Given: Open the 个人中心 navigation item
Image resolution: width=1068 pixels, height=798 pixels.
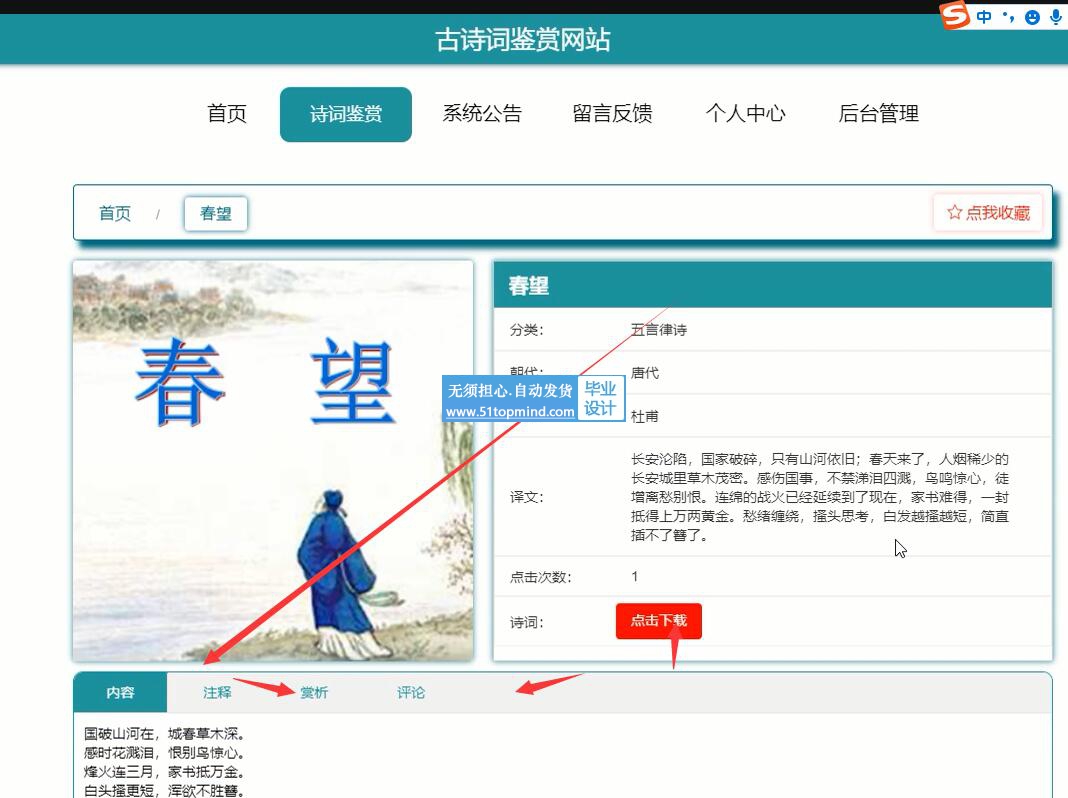Looking at the screenshot, I should (746, 114).
